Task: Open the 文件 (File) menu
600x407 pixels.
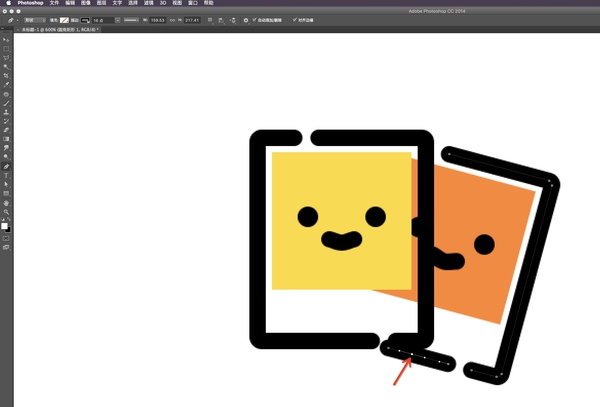Action: coord(54,3)
